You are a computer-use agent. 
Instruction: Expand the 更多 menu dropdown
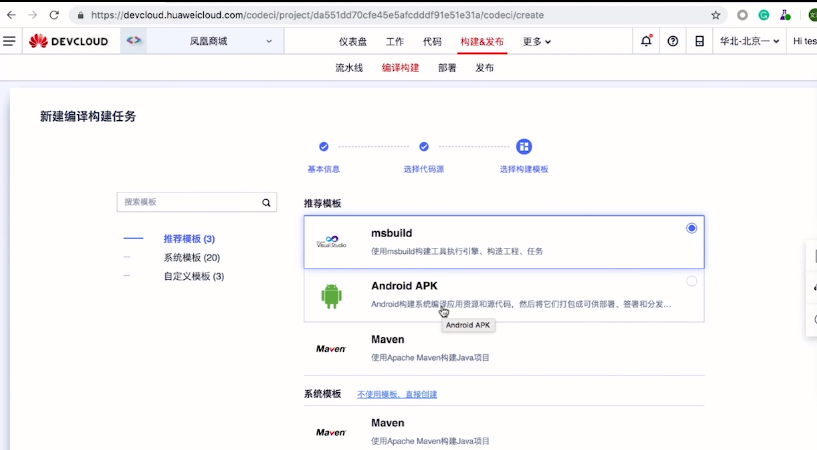(x=537, y=42)
